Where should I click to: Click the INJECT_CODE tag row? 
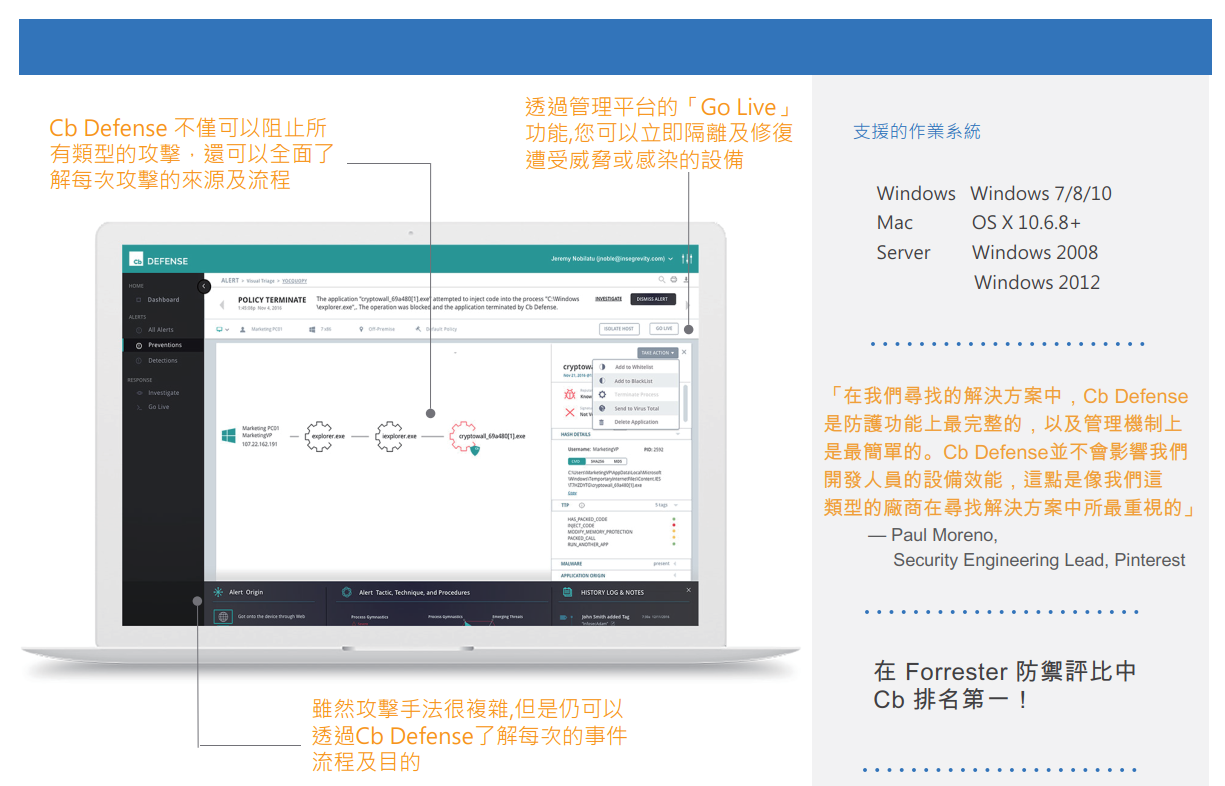[x=621, y=525]
